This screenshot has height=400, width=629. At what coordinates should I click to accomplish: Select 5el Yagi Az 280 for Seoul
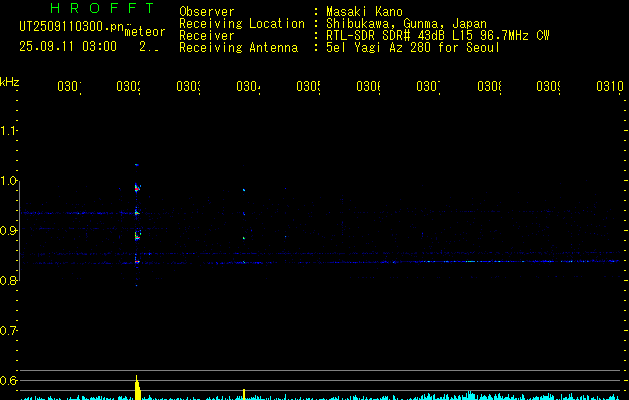(413, 48)
